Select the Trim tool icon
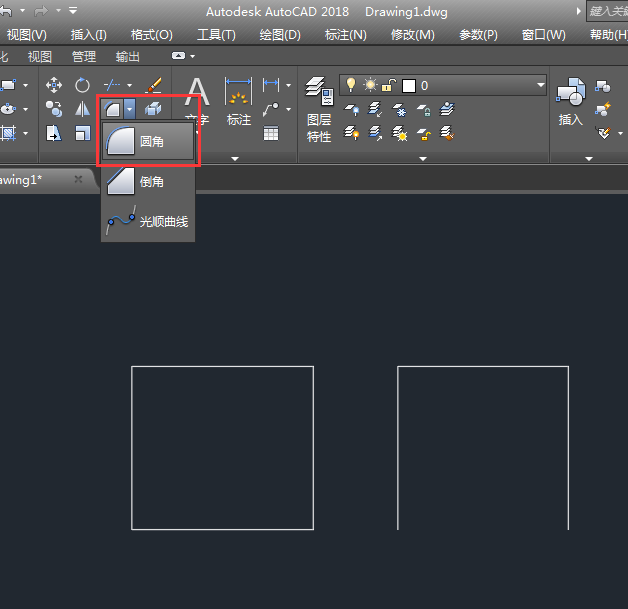Viewport: 628px width, 609px height. tap(112, 85)
